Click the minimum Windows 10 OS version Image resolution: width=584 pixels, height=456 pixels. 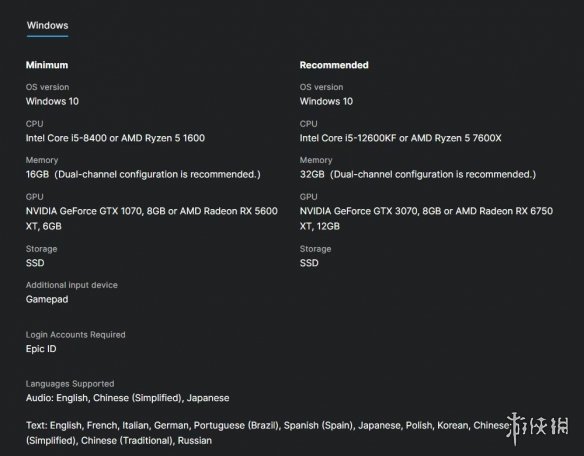[x=52, y=101]
